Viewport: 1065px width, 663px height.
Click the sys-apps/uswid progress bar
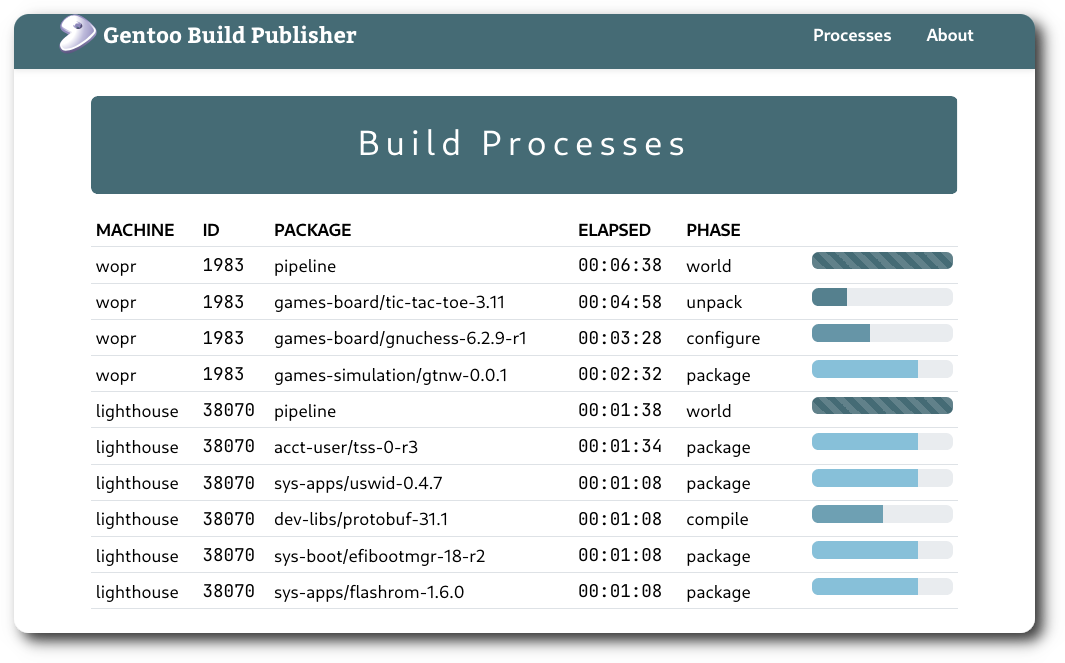click(x=882, y=478)
